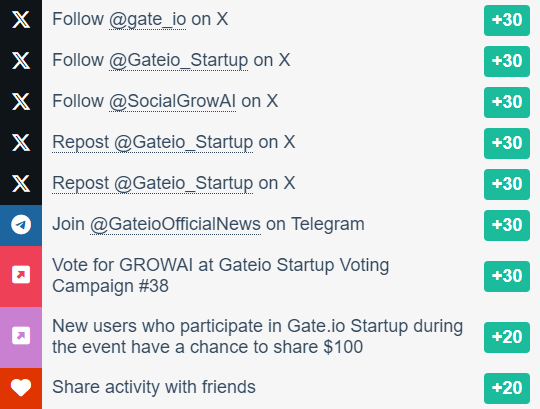Image resolution: width=540 pixels, height=409 pixels.
Task: Click the X logo next to Follow @Gateio_Startup
Action: (21, 61)
